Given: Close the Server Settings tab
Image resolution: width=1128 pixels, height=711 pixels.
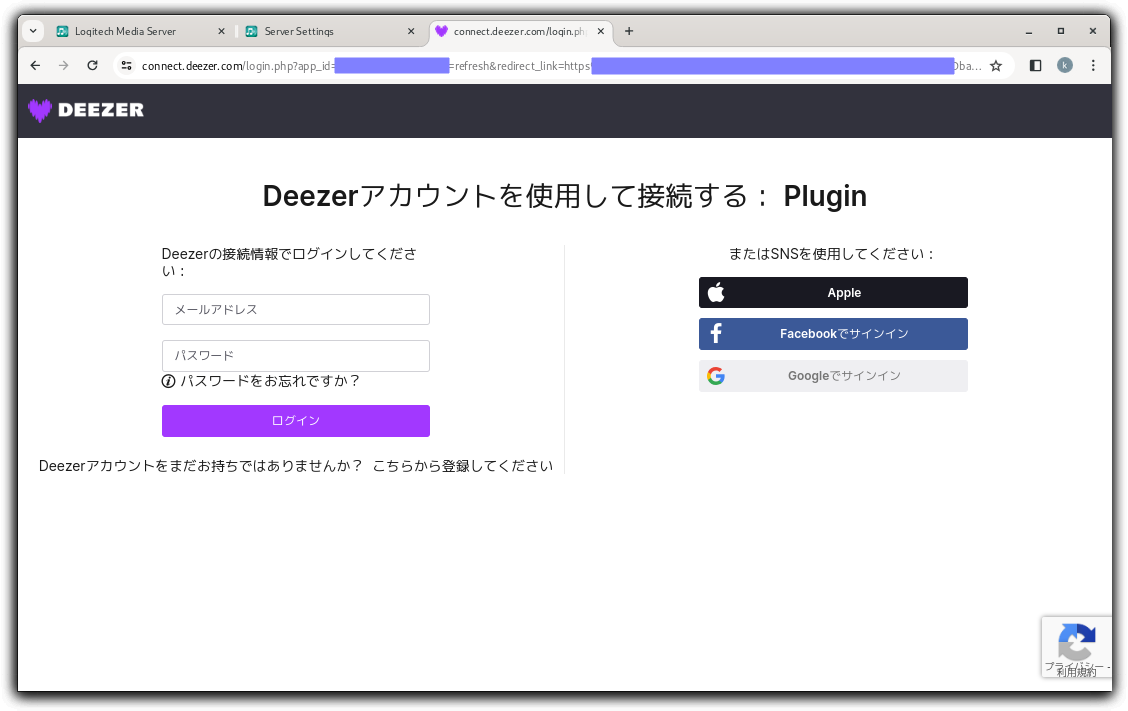Looking at the screenshot, I should click(411, 31).
